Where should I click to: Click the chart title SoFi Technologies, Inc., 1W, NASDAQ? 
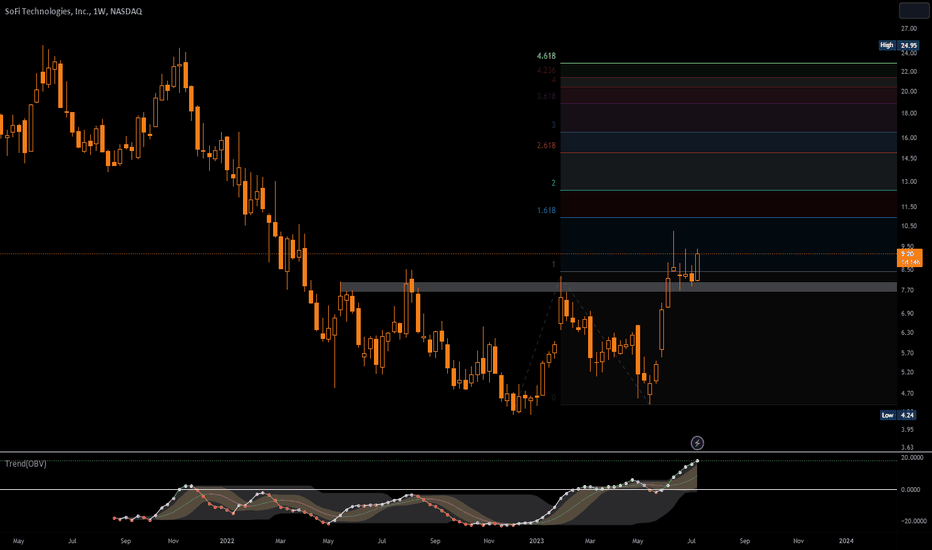(73, 11)
